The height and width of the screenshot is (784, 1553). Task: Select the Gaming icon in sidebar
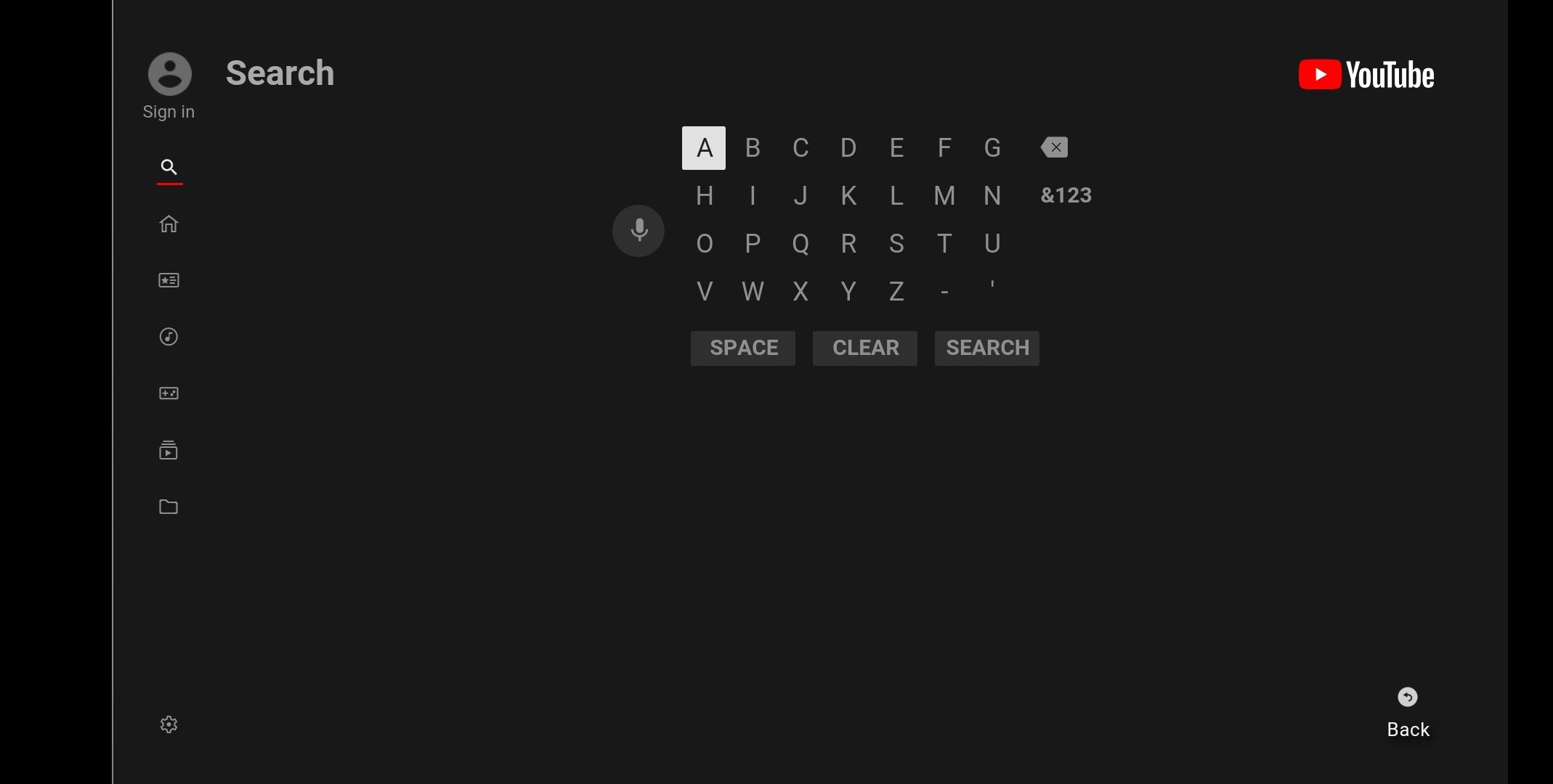tap(168, 393)
